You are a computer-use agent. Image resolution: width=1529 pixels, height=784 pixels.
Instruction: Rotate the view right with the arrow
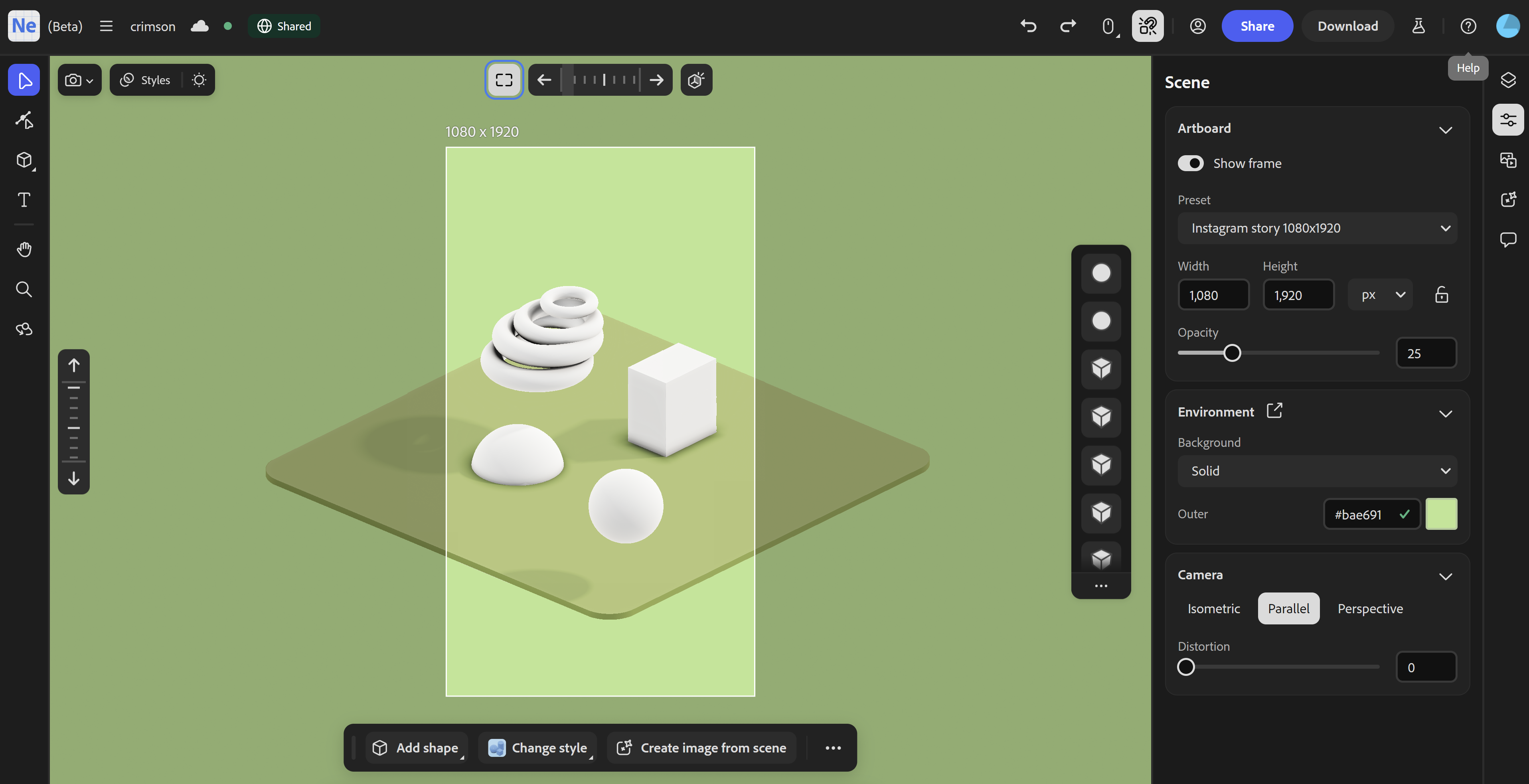pos(656,80)
